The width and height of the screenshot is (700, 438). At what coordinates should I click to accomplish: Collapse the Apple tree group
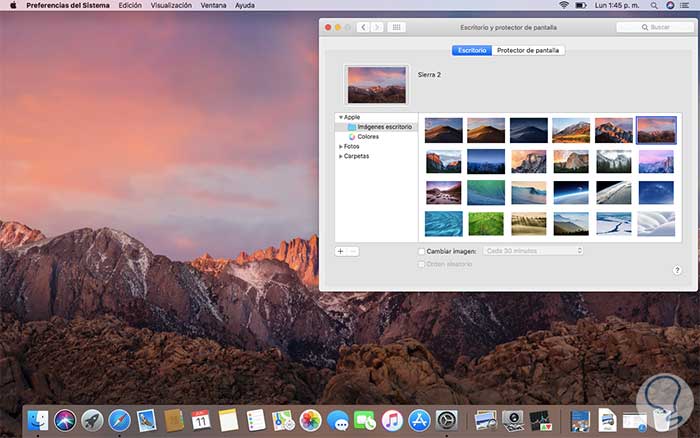(x=341, y=117)
